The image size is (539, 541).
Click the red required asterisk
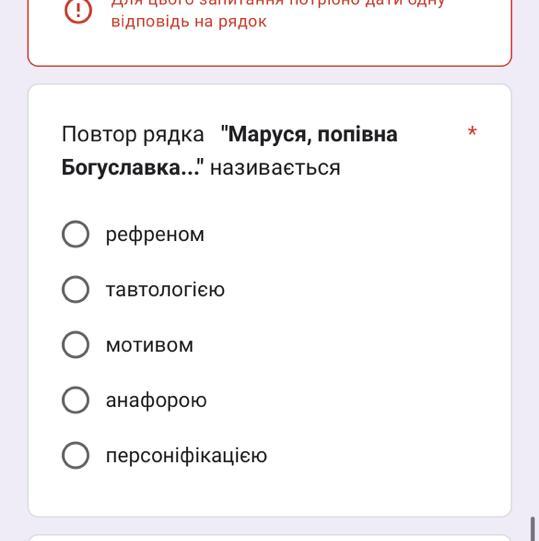point(472,132)
